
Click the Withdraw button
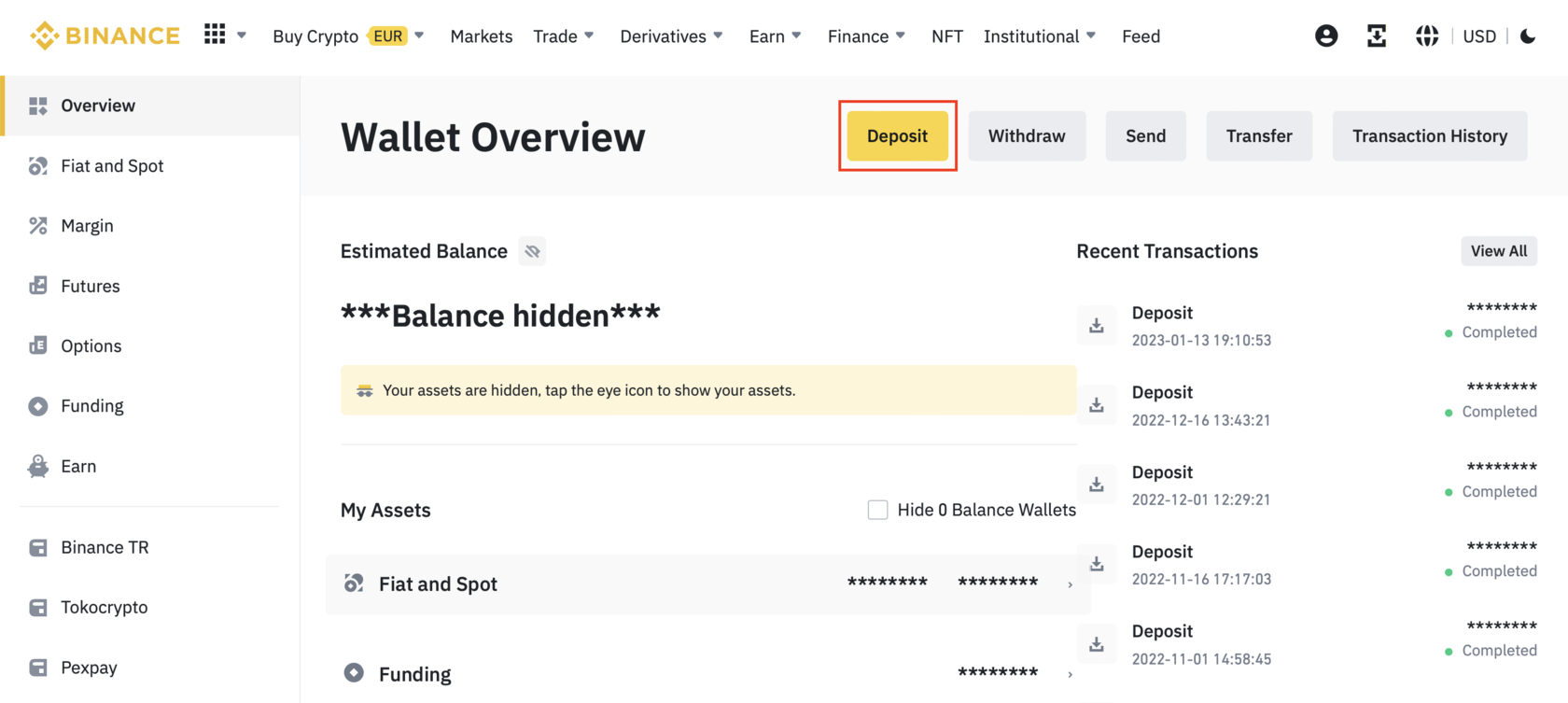(x=1027, y=135)
